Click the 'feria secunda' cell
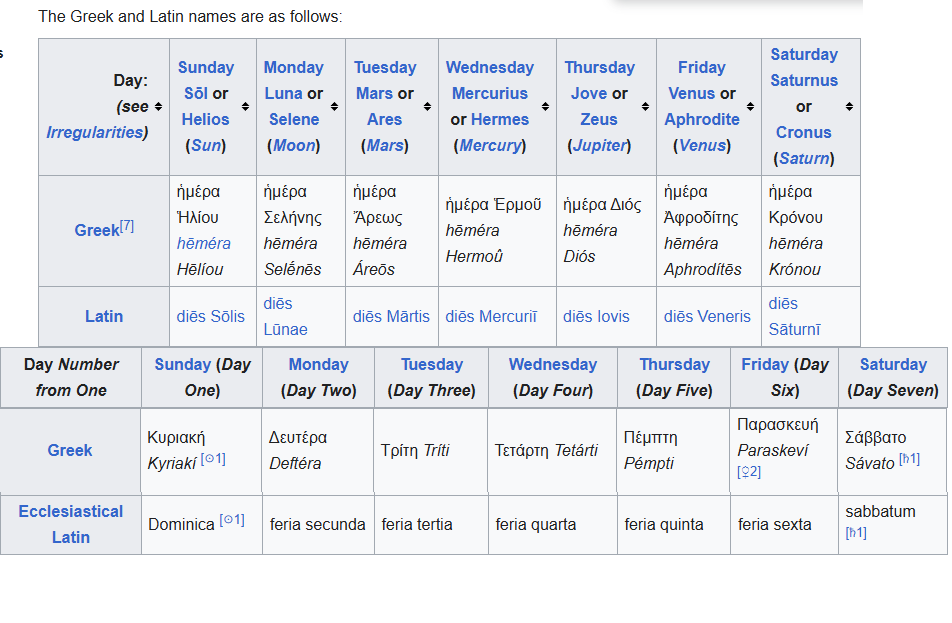 coord(318,525)
